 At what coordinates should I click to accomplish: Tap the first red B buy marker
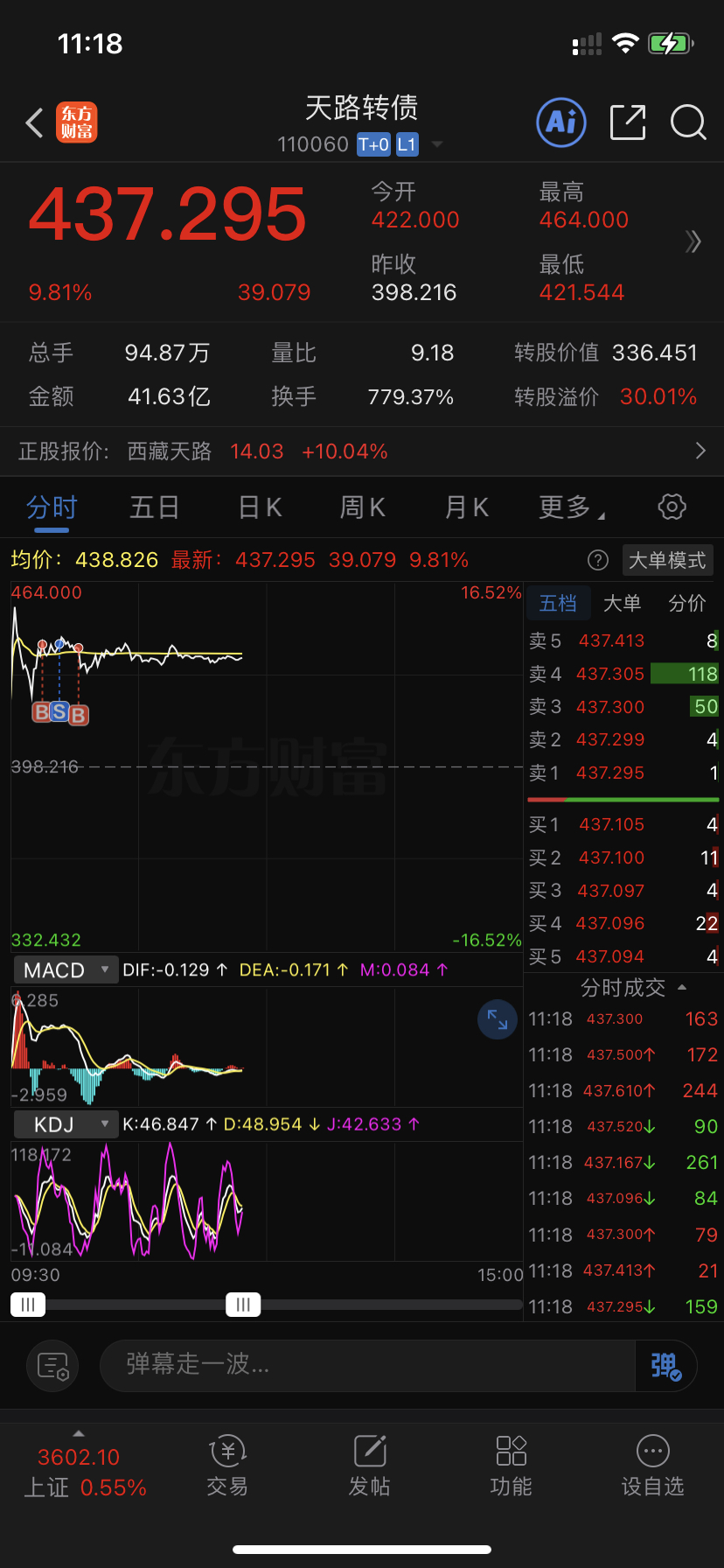coord(41,711)
